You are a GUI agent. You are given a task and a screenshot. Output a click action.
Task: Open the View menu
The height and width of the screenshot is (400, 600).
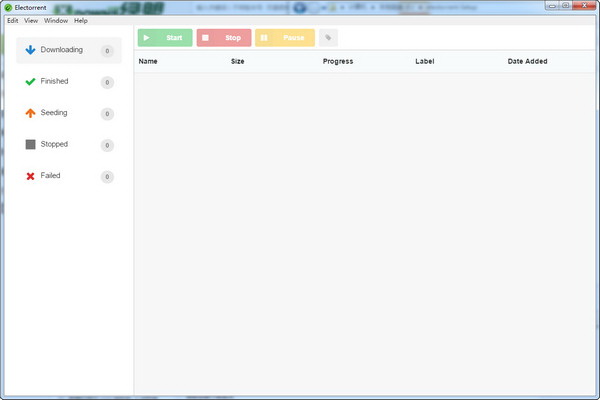pyautogui.click(x=31, y=20)
